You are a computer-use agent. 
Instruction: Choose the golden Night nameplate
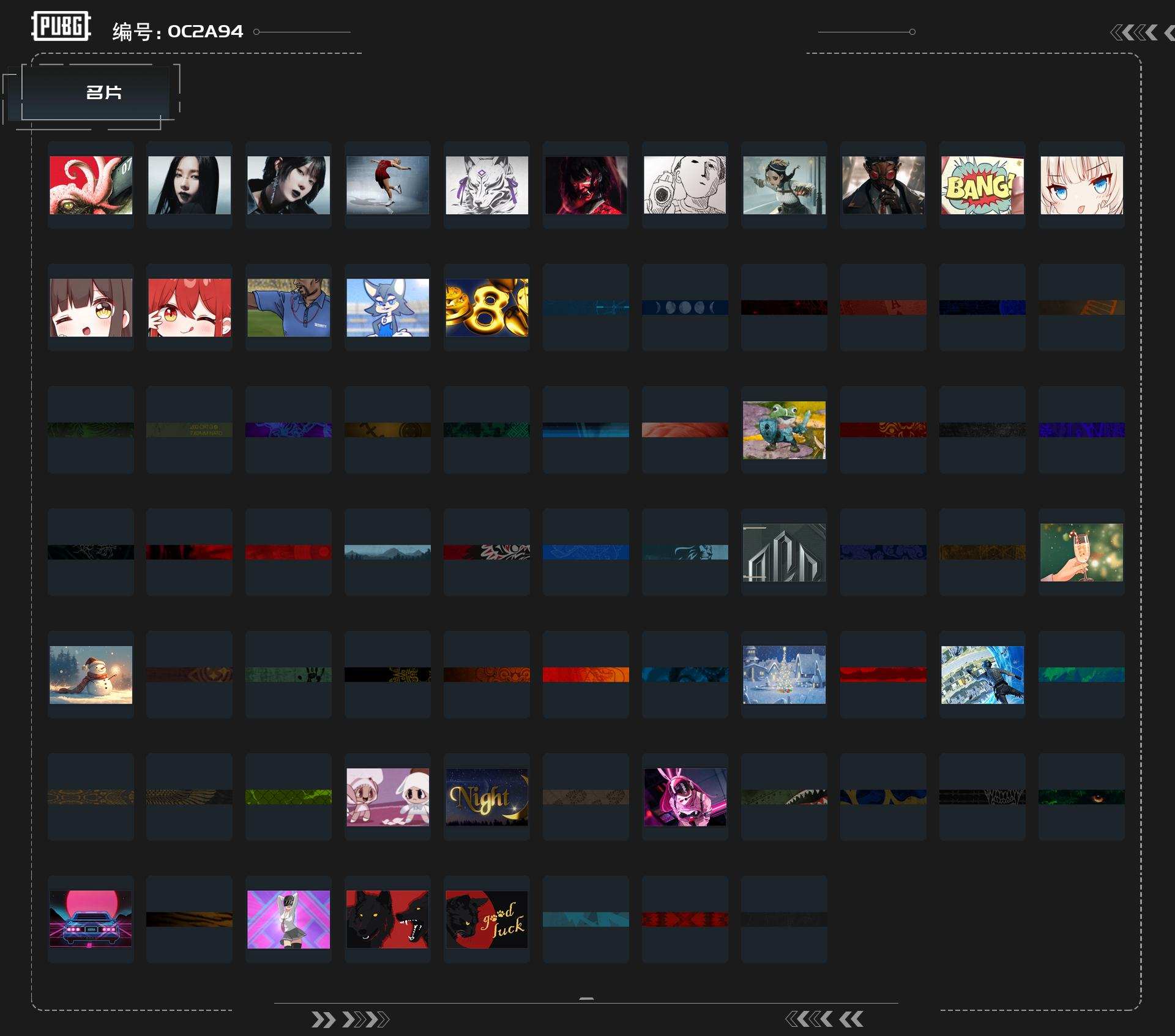point(487,797)
